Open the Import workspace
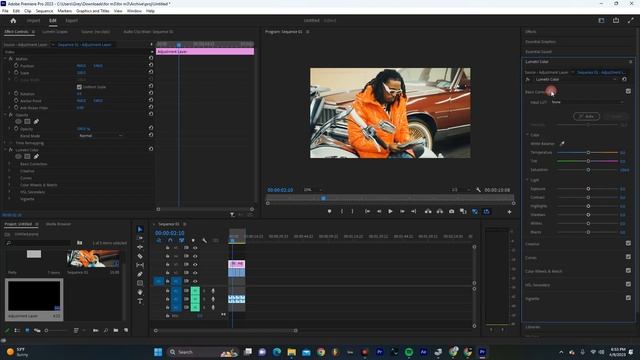This screenshot has height=360, width=640. [x=33, y=20]
